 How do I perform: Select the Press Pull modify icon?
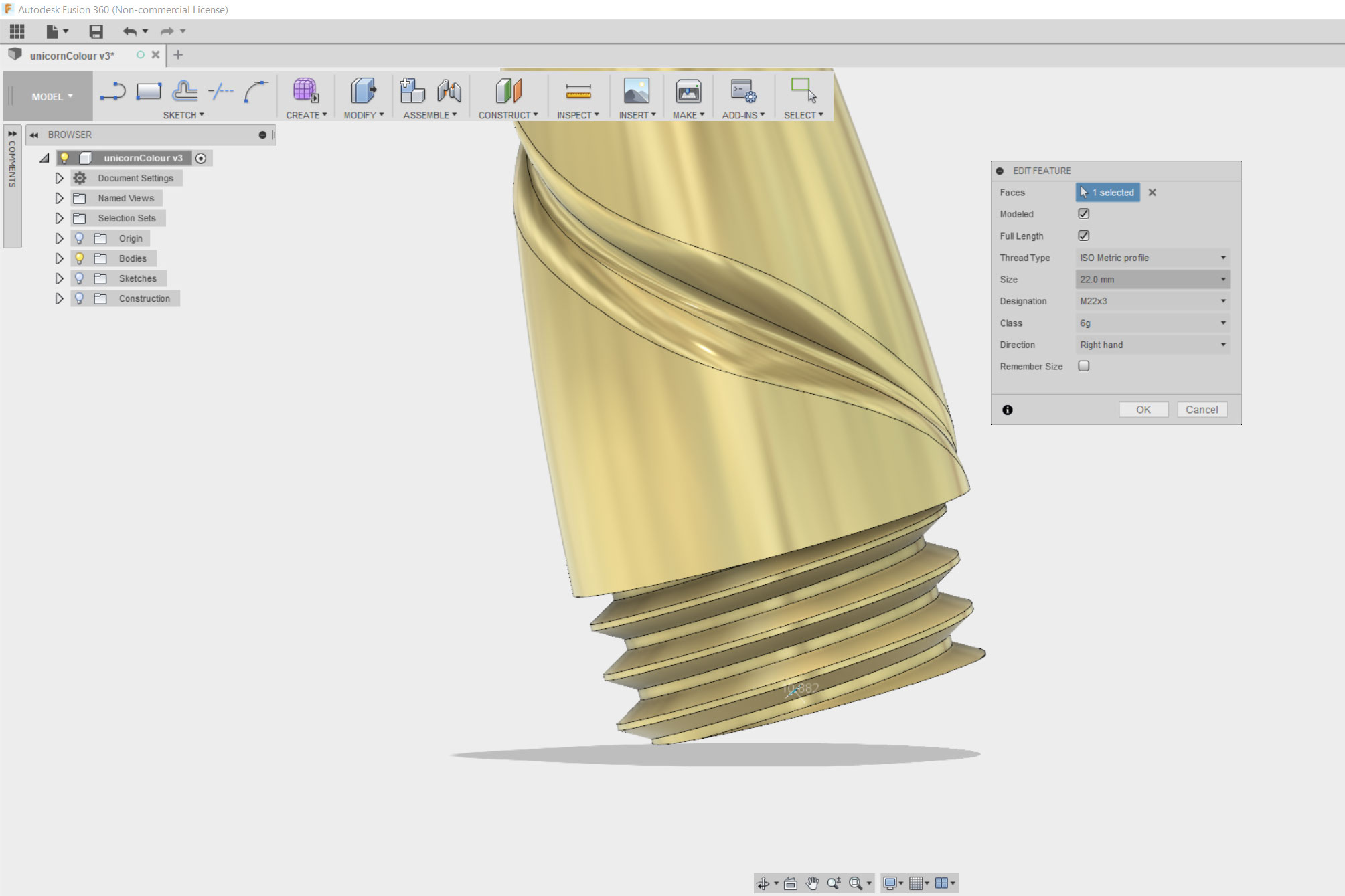[363, 90]
